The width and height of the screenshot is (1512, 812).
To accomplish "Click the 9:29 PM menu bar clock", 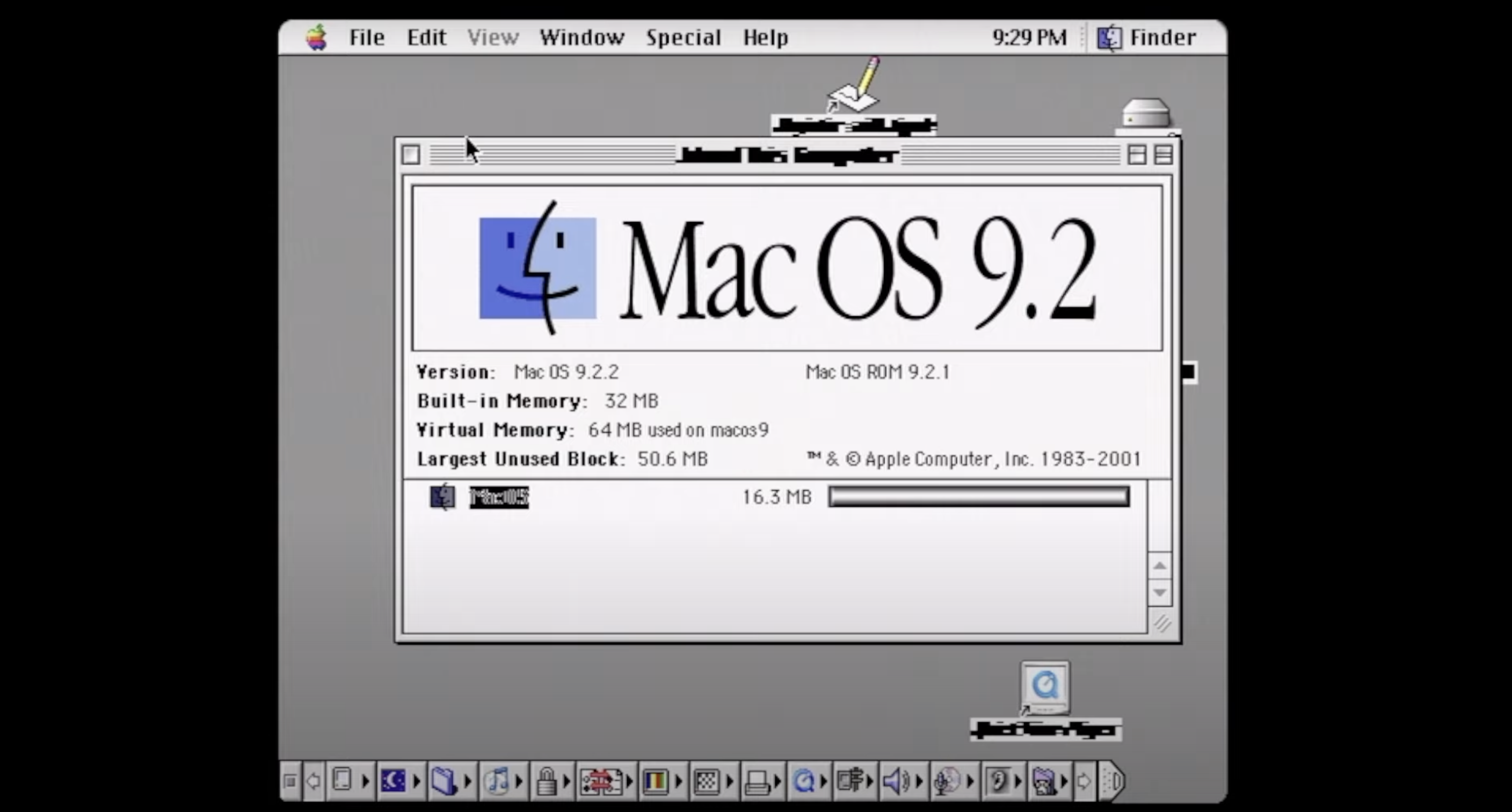I will pos(1029,38).
